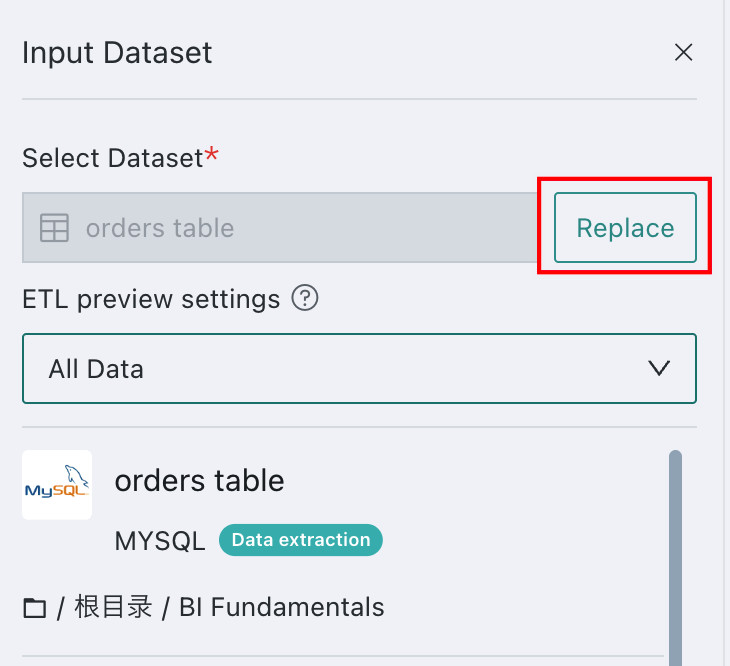Click the 根目录 path segment

113,607
